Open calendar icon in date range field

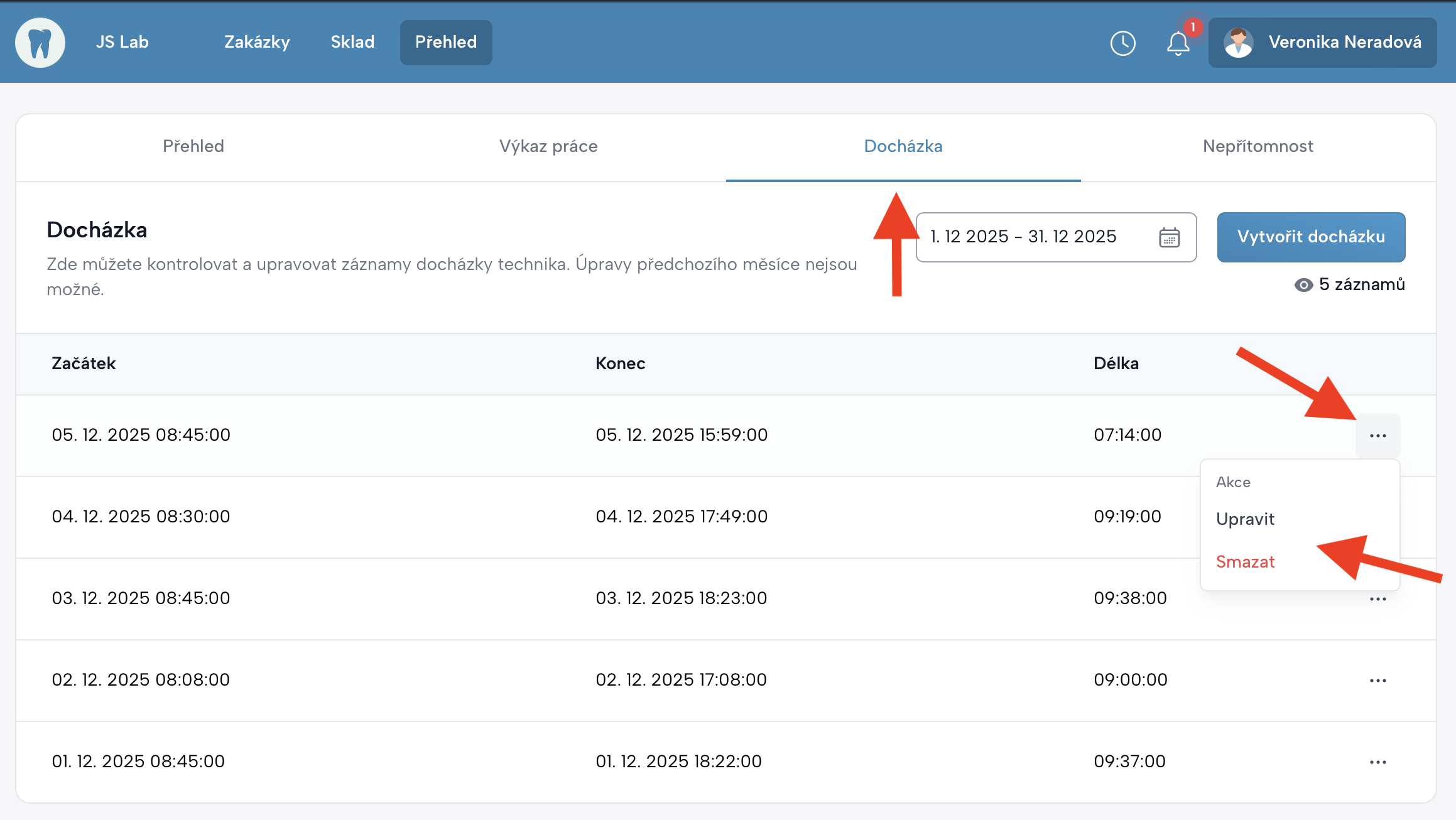(x=1169, y=237)
